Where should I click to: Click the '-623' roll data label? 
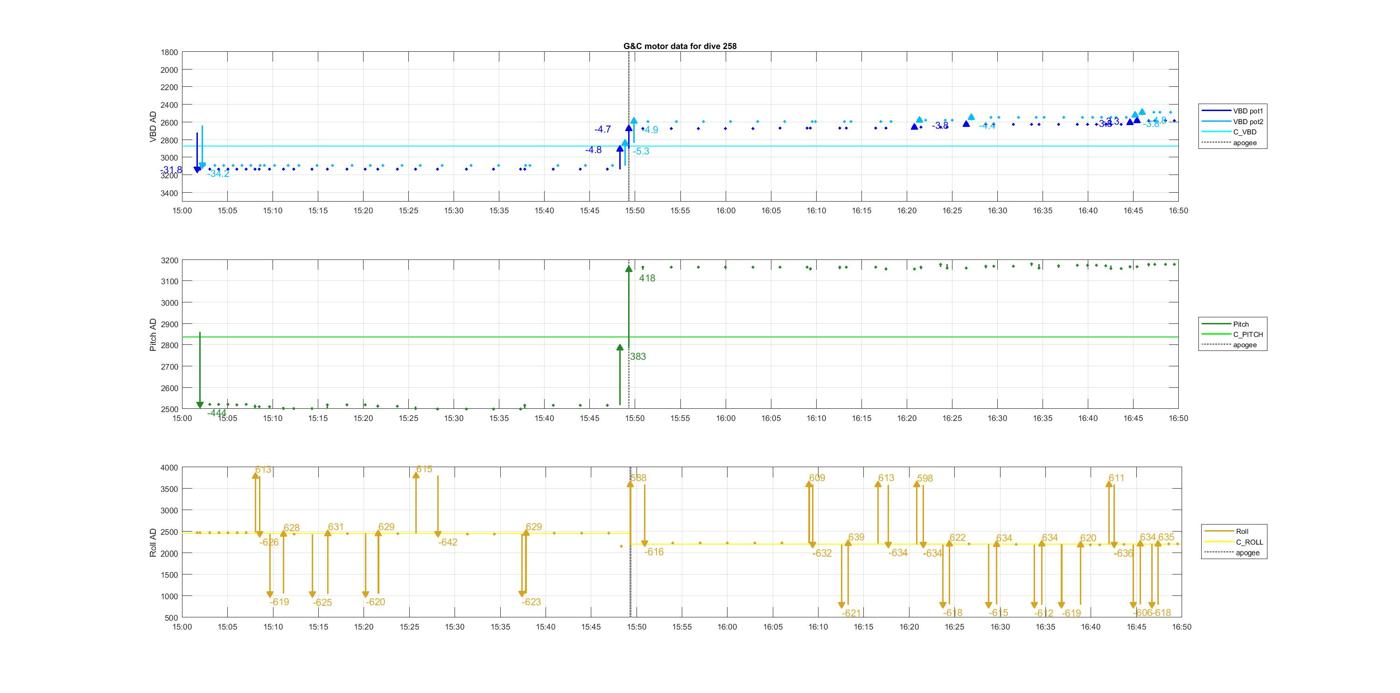tap(531, 602)
